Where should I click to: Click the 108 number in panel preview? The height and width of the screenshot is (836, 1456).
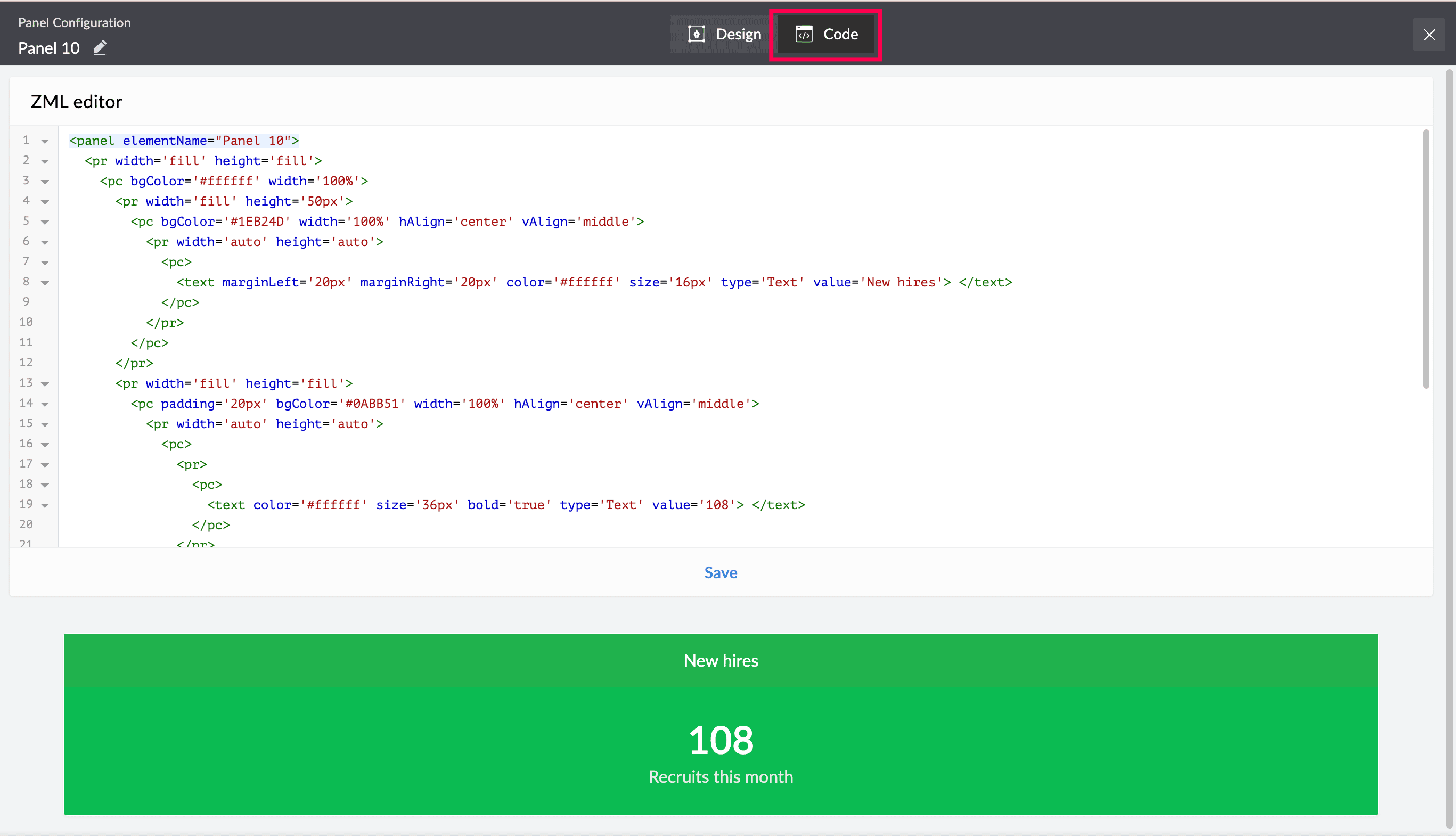tap(721, 740)
